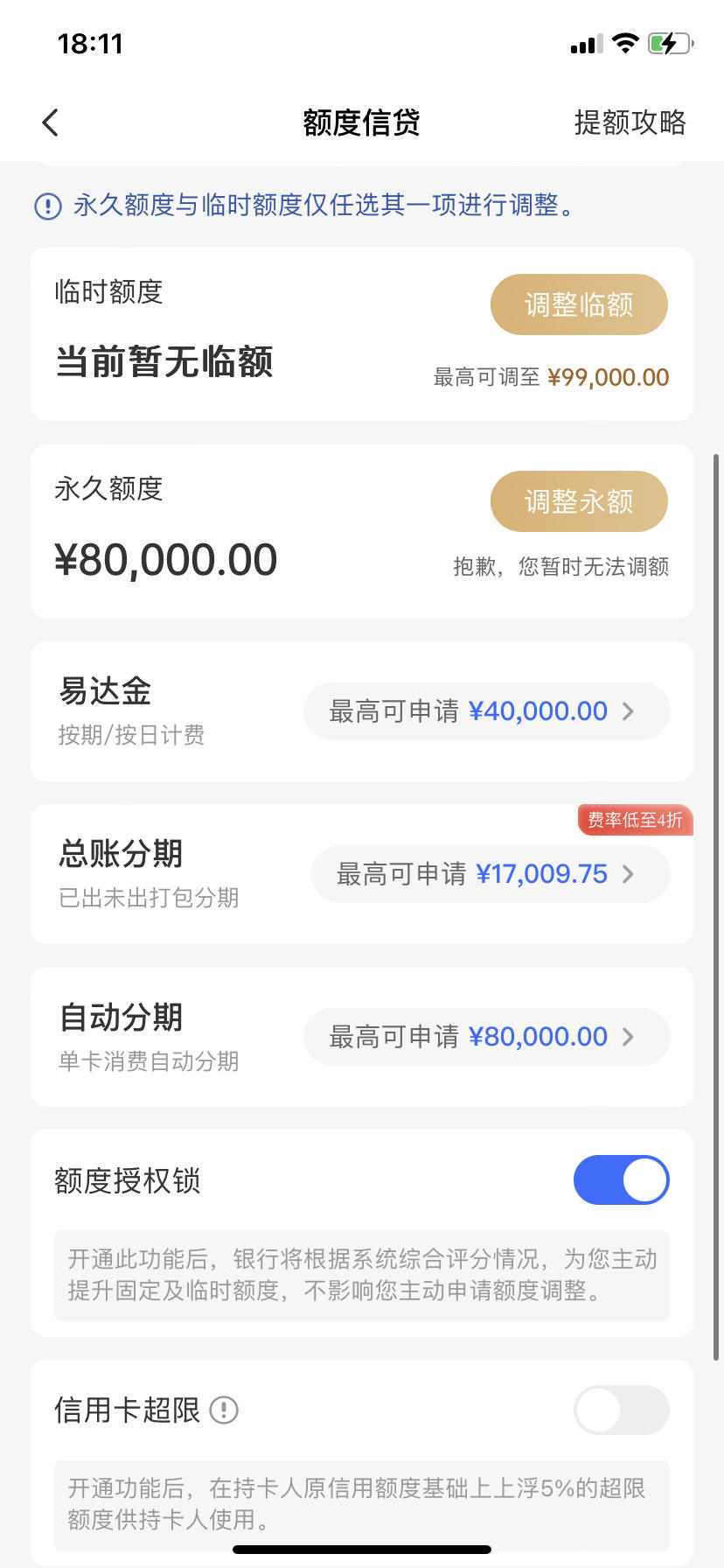Tap the cellular signal bars icon
This screenshot has height=1568, width=724.
click(x=587, y=44)
